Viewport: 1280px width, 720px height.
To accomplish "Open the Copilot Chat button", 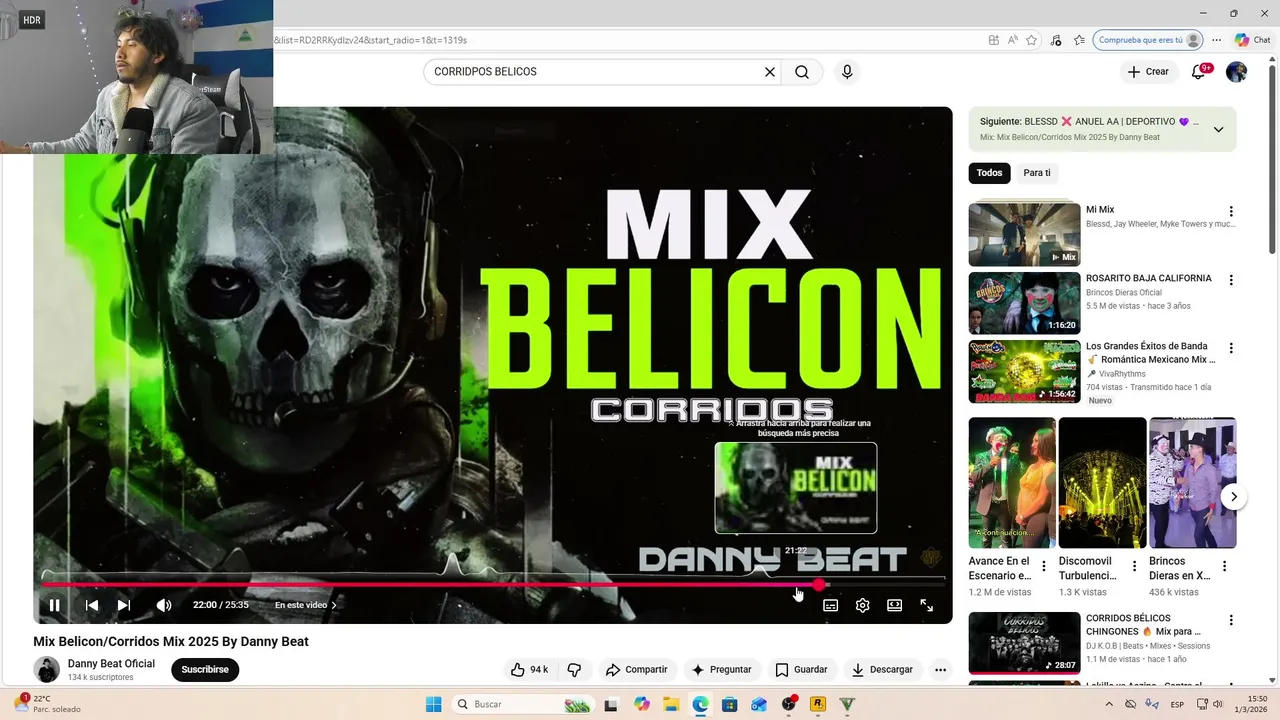I will click(1252, 40).
